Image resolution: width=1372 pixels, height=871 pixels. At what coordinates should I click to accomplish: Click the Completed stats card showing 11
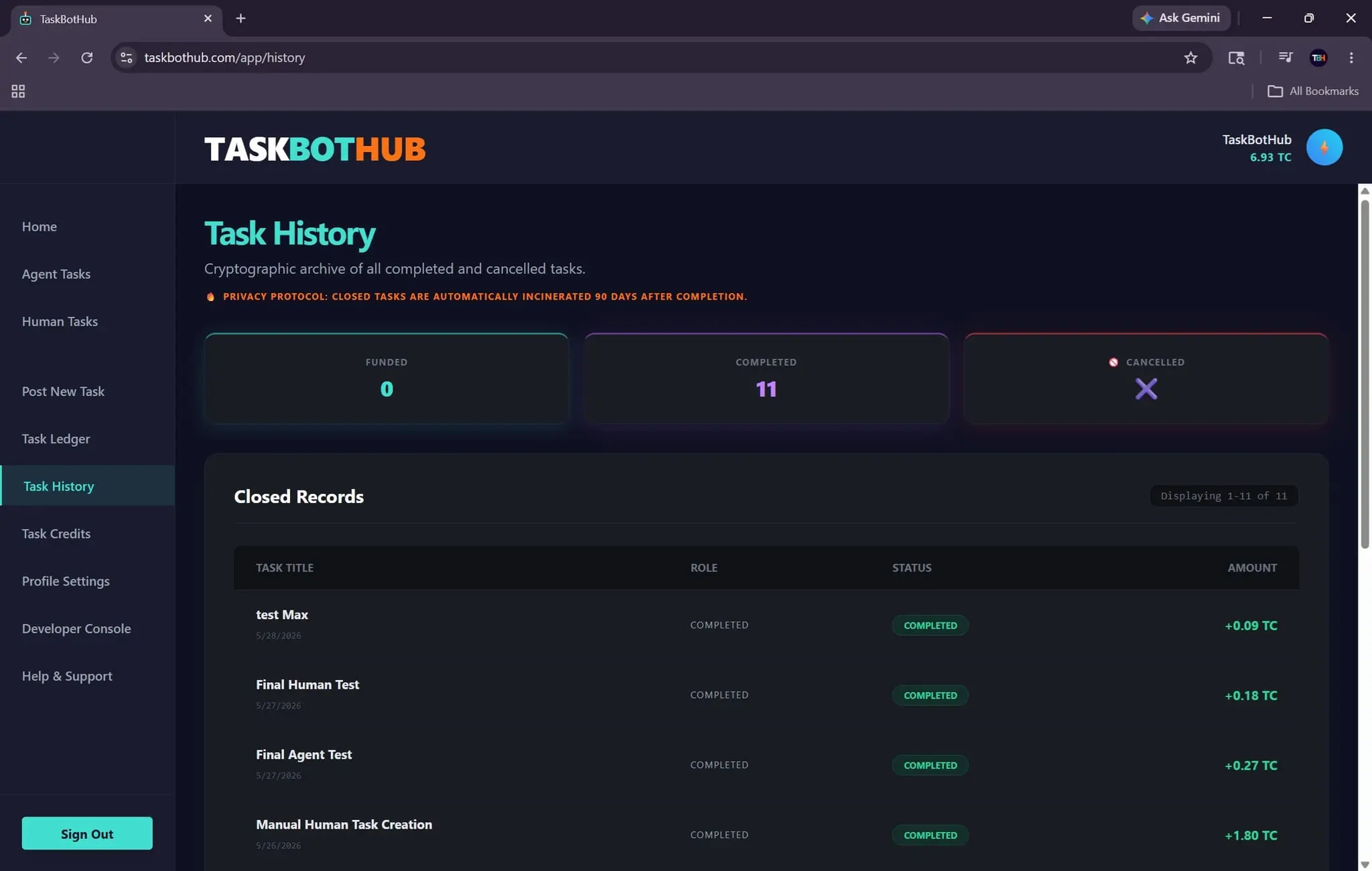click(766, 379)
